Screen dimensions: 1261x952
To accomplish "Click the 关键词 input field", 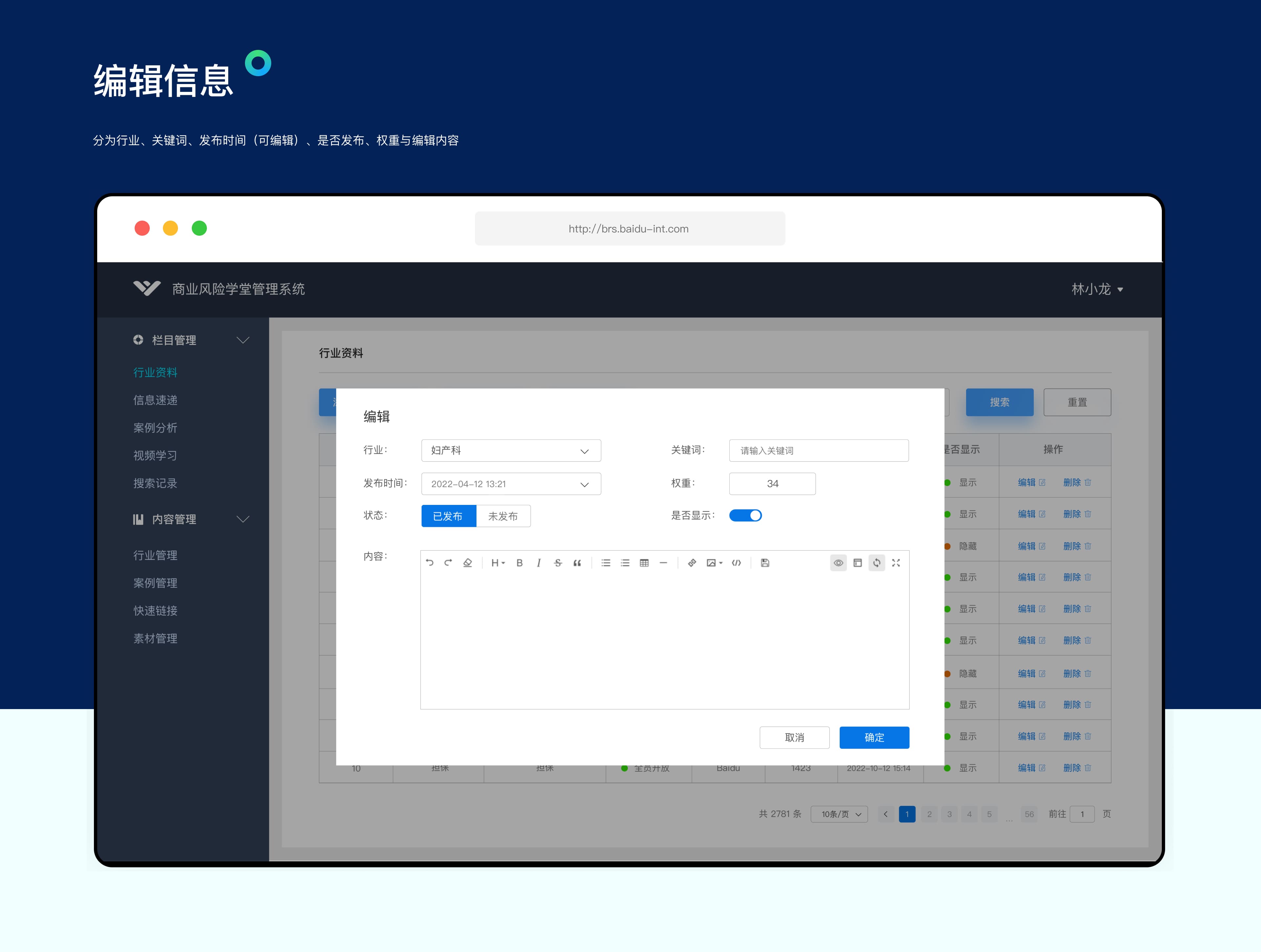I will click(x=819, y=451).
